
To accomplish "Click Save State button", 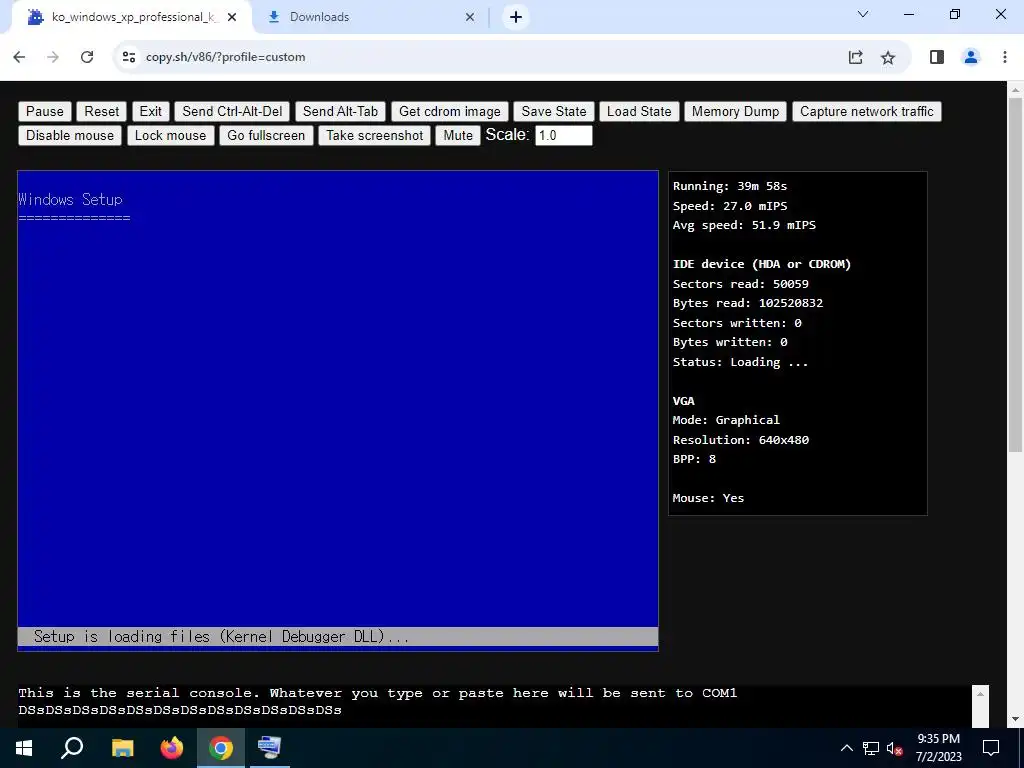I will pyautogui.click(x=554, y=111).
